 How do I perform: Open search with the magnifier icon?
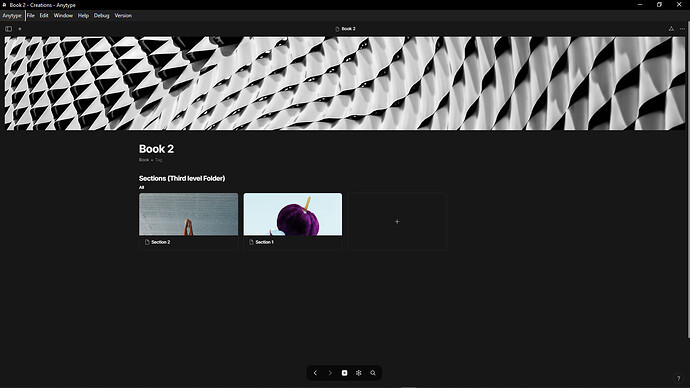click(x=373, y=373)
